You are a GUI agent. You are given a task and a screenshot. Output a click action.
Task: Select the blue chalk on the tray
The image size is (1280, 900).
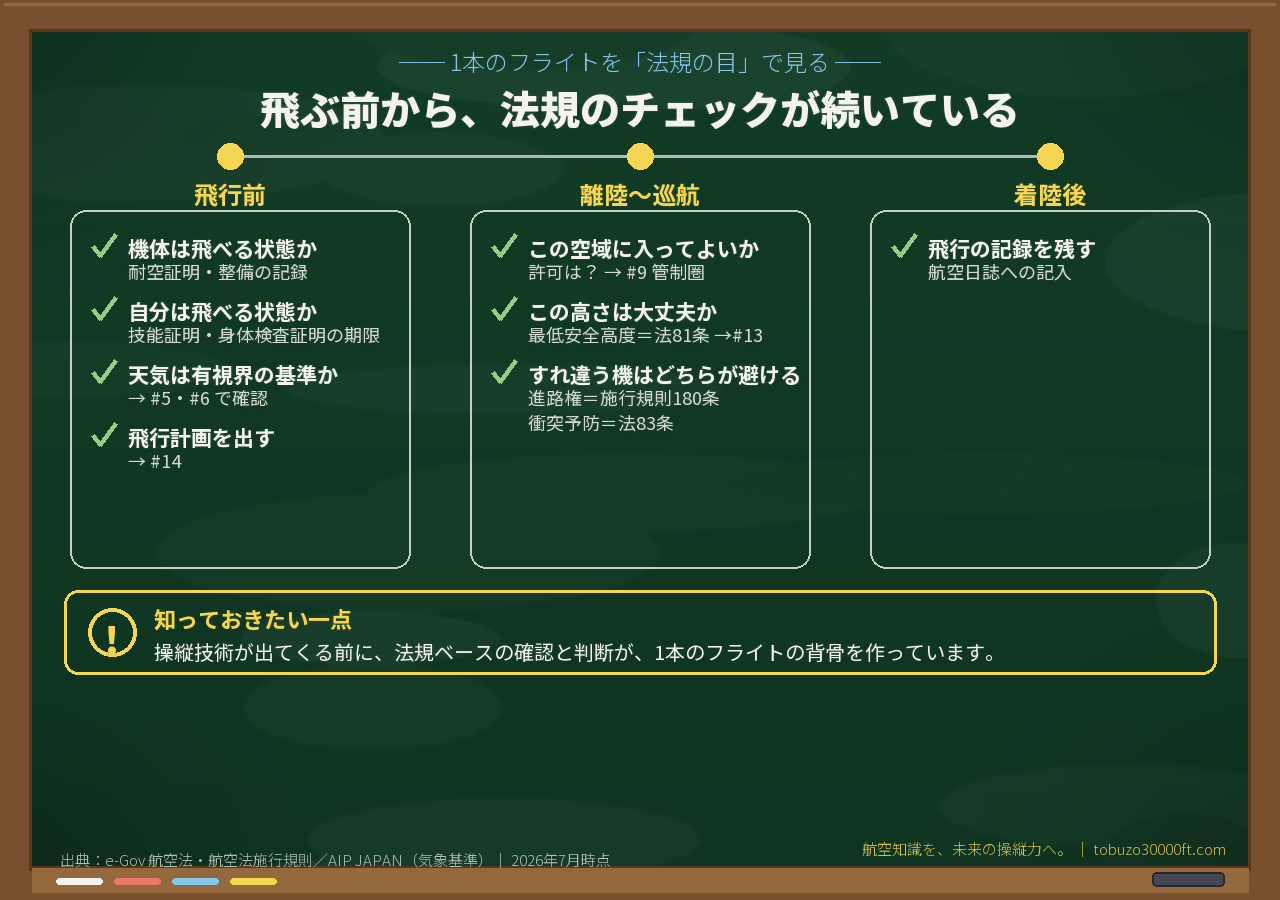click(x=195, y=882)
